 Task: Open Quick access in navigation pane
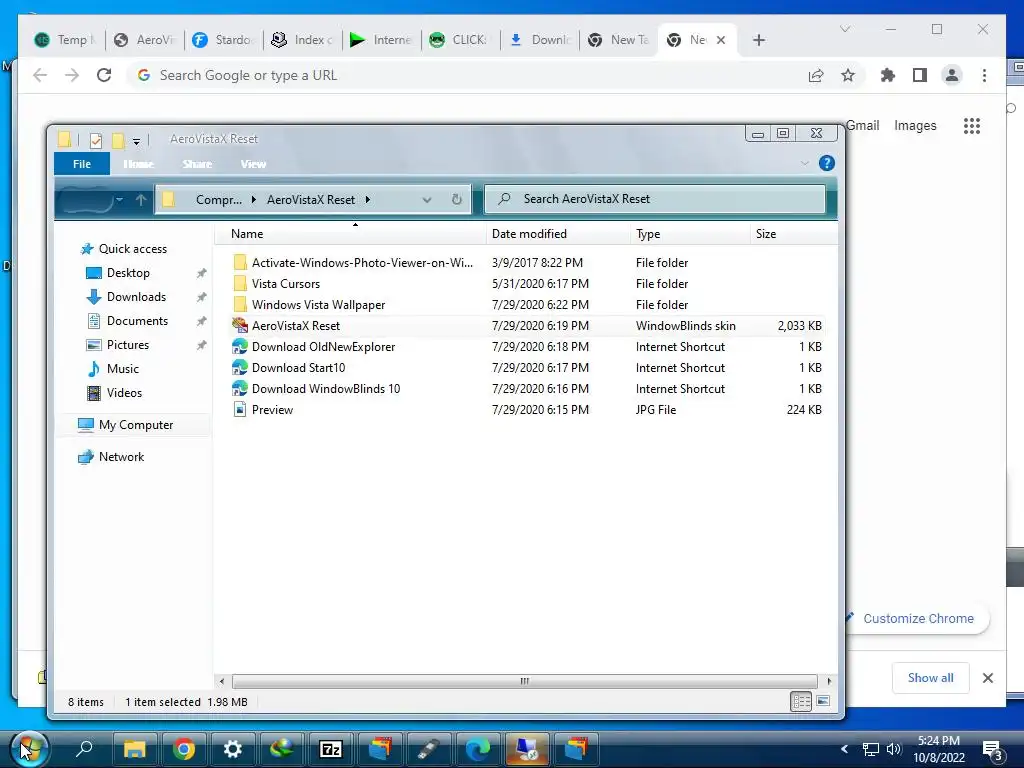(133, 249)
